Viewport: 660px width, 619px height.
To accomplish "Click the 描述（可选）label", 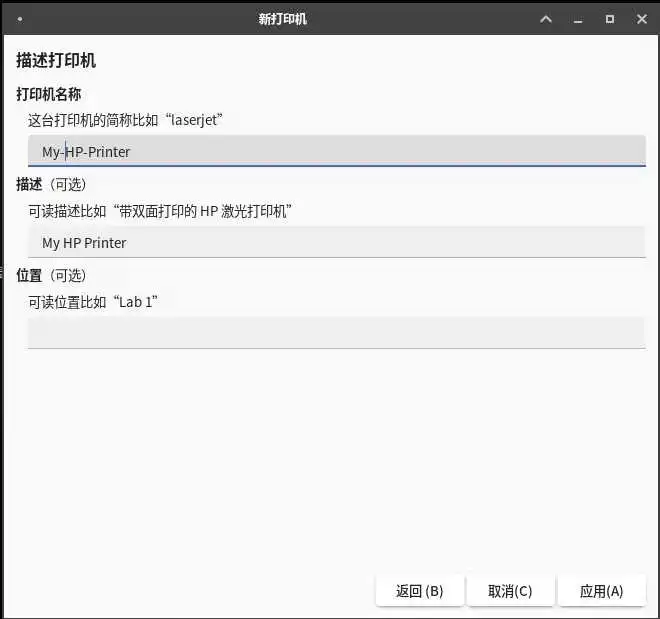I will 51,184.
